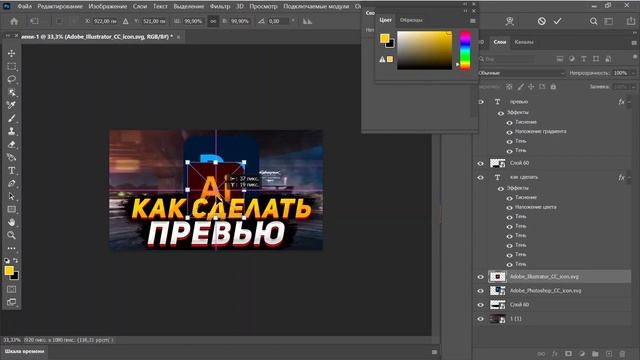Open the Layers panel flyout menu

tap(634, 42)
